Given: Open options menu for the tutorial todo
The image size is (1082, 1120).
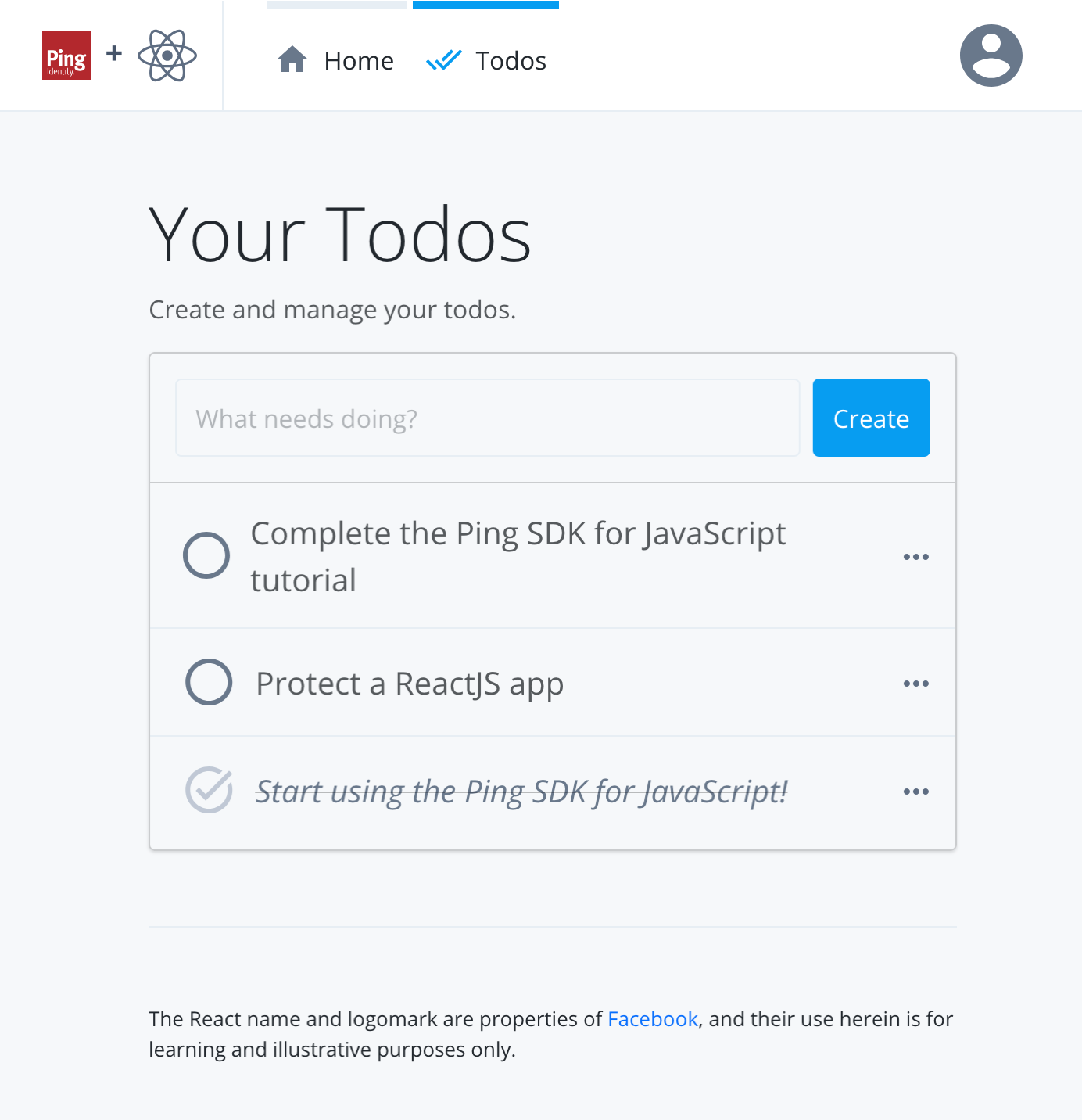Looking at the screenshot, I should [x=916, y=556].
